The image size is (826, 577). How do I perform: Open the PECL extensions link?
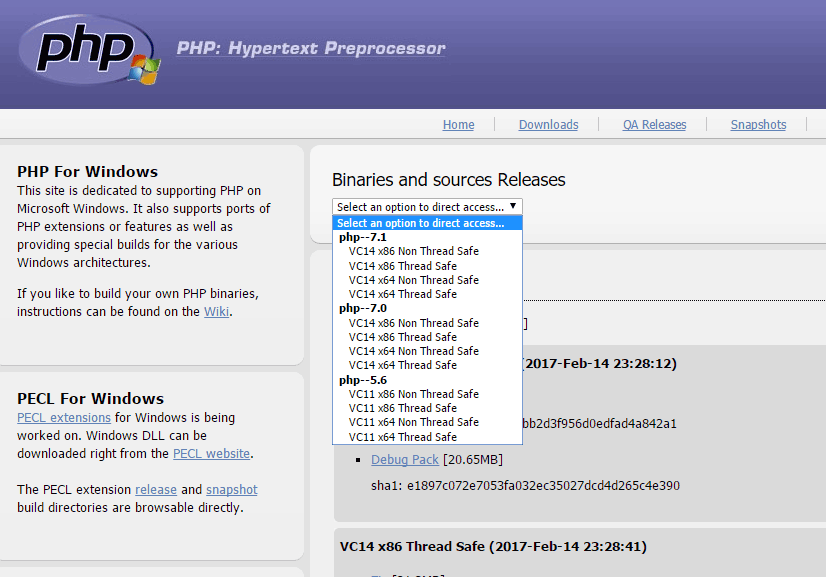click(64, 417)
